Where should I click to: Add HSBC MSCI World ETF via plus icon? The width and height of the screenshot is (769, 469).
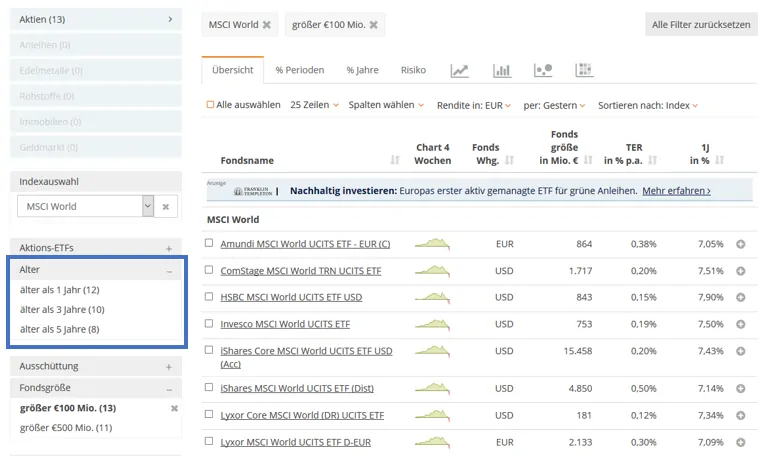pos(741,297)
